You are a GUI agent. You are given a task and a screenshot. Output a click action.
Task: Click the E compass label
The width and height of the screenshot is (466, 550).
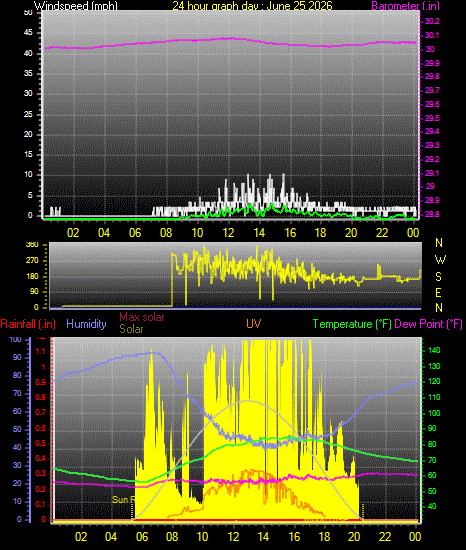(x=438, y=293)
